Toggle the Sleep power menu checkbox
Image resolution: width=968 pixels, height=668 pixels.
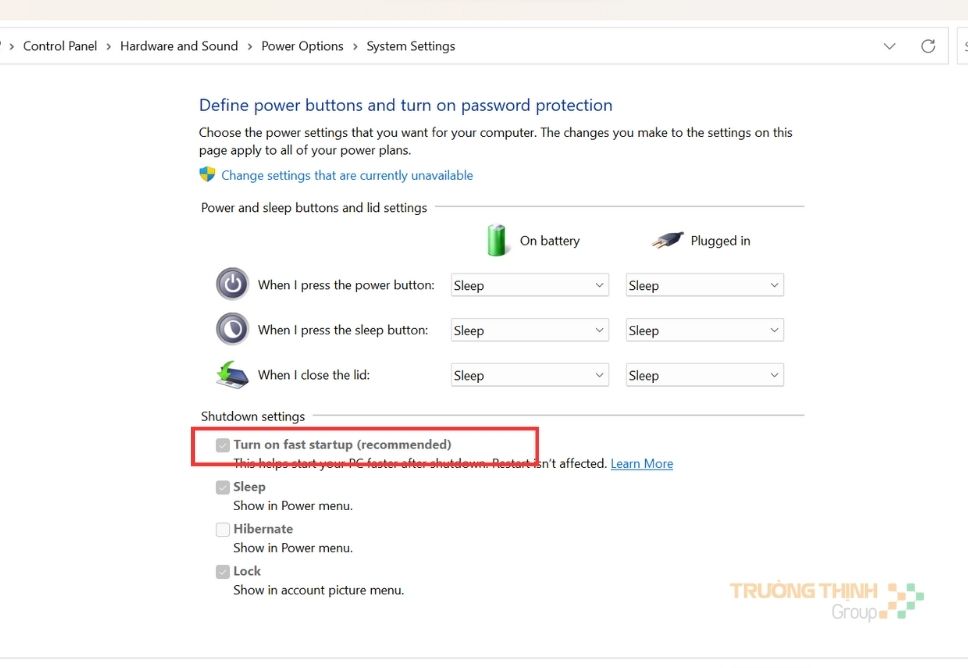coord(223,488)
